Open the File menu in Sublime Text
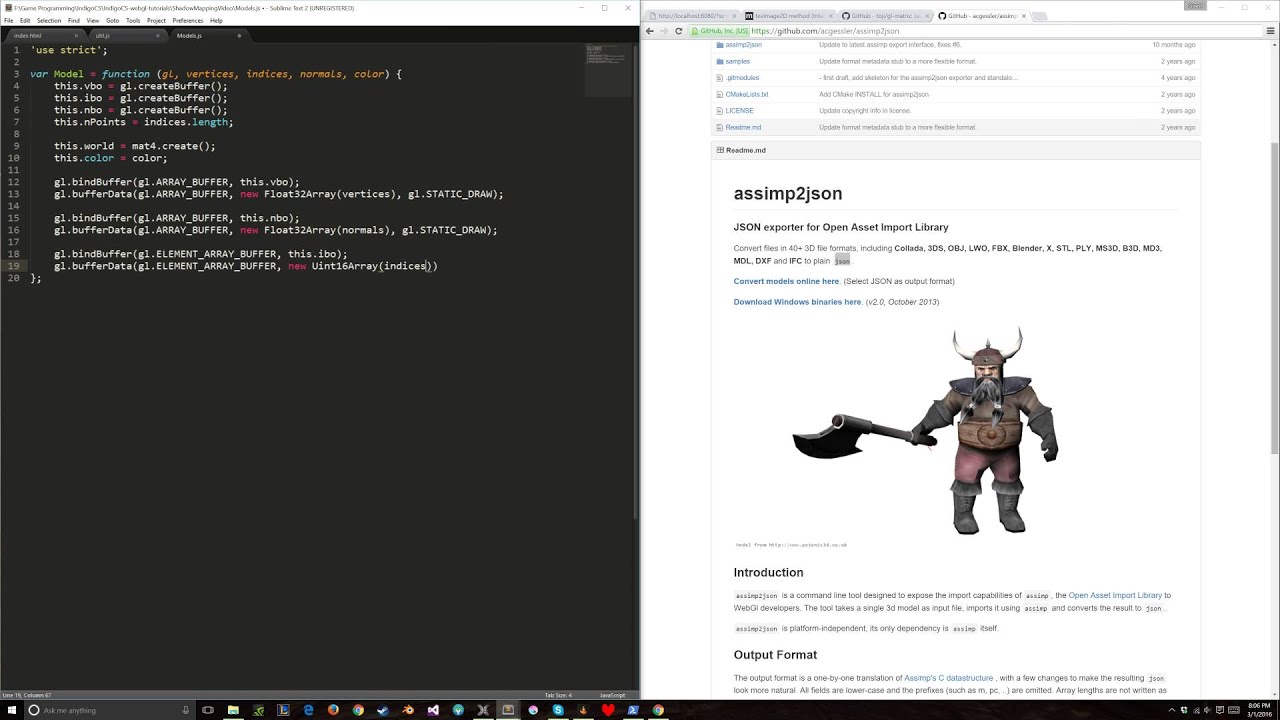Viewport: 1280px width, 720px height. pyautogui.click(x=10, y=20)
